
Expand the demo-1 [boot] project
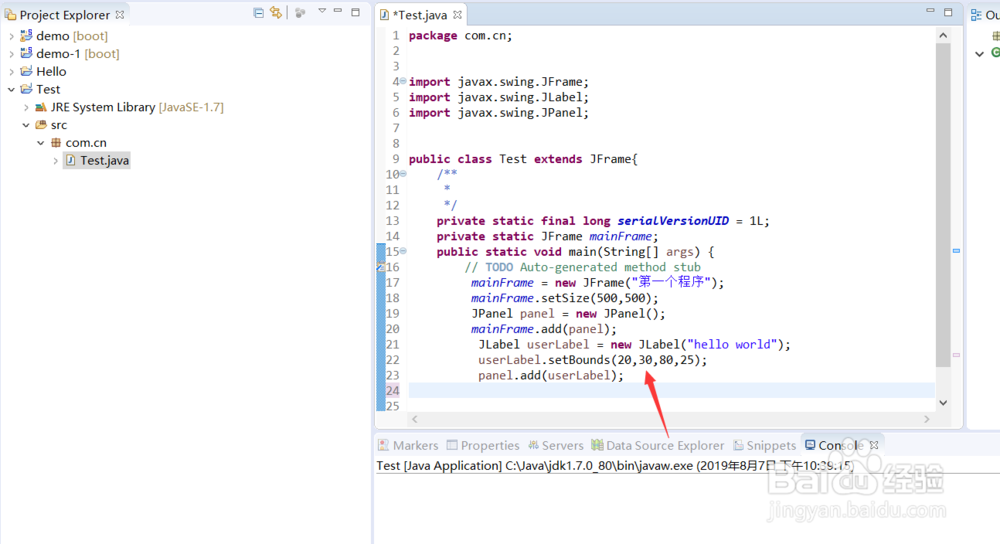point(11,54)
